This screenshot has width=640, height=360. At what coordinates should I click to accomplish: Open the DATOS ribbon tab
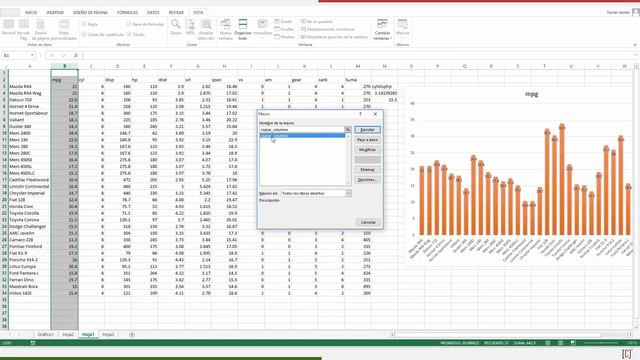pos(153,13)
